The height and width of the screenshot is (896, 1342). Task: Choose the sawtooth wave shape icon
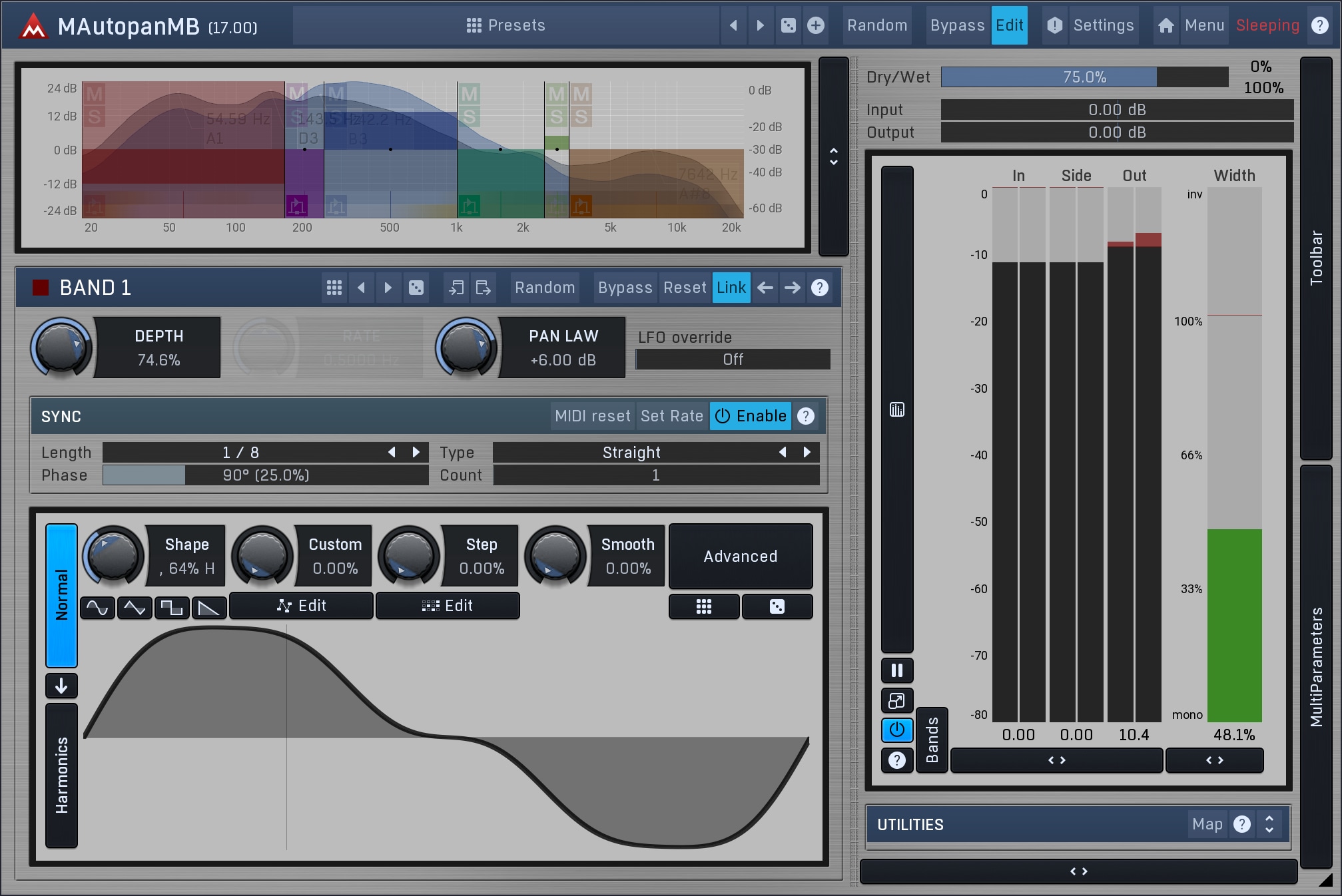pos(209,607)
